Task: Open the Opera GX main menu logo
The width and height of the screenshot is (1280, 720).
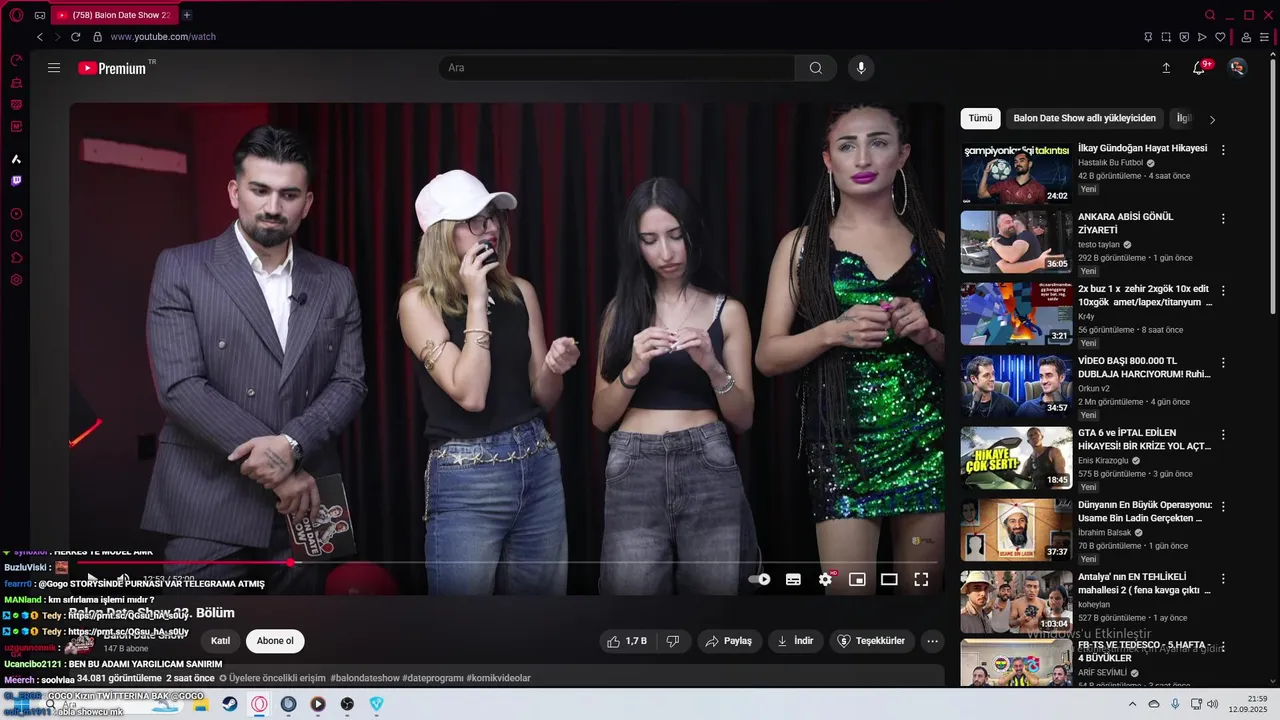Action: point(16,15)
